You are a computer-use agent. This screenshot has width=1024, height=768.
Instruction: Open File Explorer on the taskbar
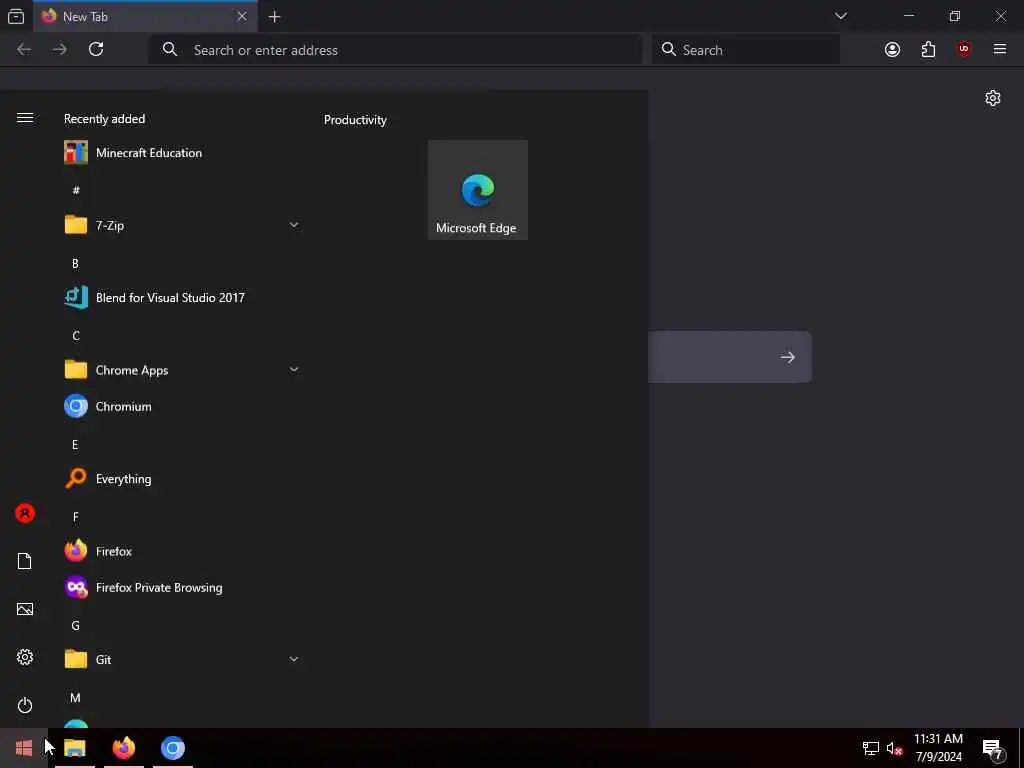click(75, 748)
